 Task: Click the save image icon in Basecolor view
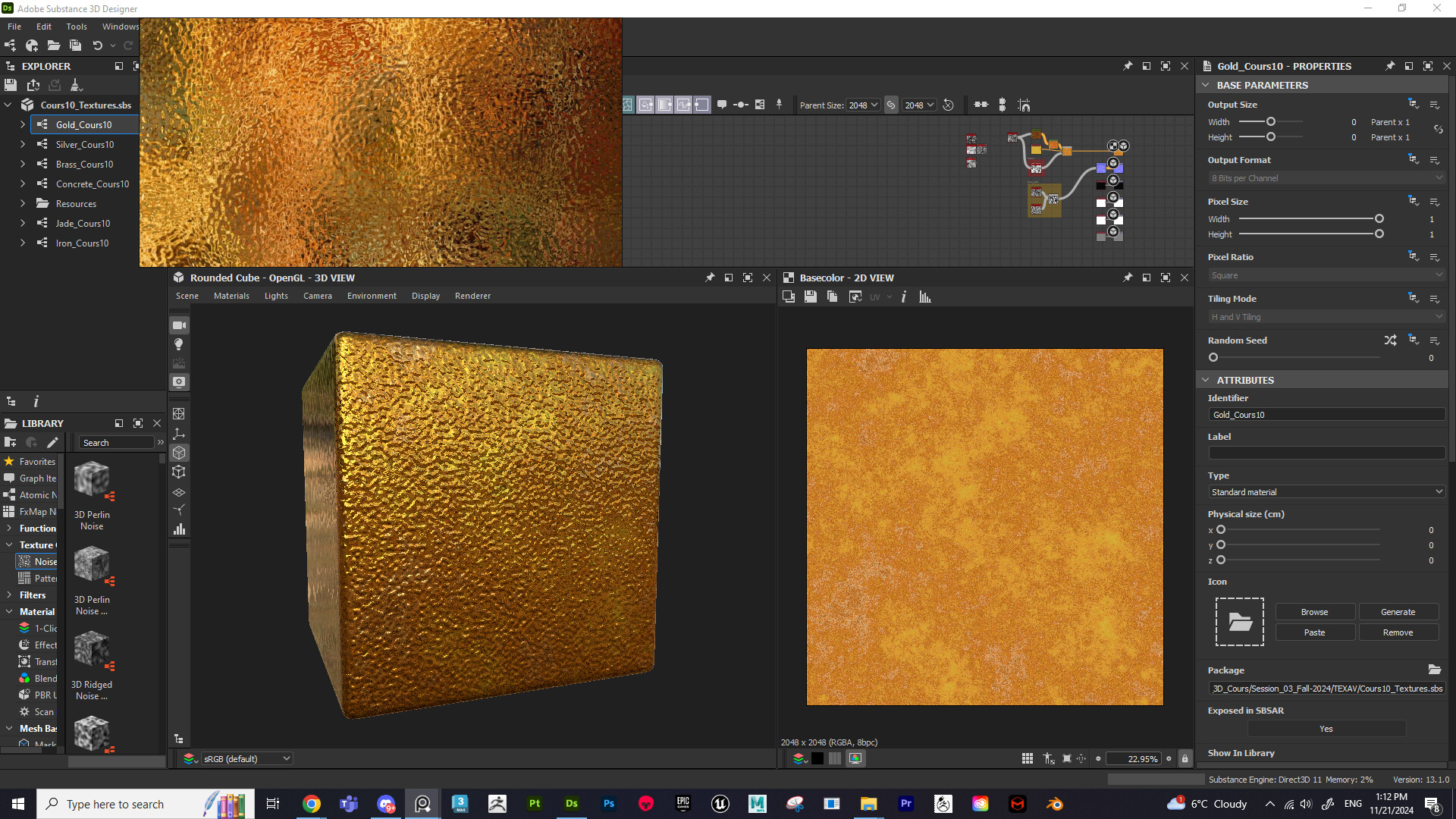click(811, 297)
